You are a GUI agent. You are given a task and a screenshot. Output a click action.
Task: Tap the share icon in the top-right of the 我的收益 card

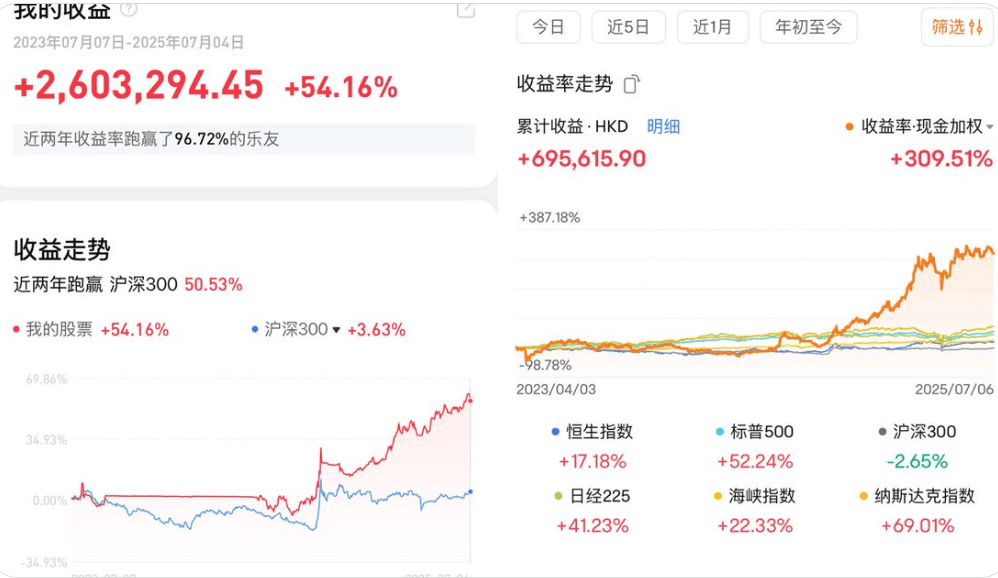pos(465,9)
